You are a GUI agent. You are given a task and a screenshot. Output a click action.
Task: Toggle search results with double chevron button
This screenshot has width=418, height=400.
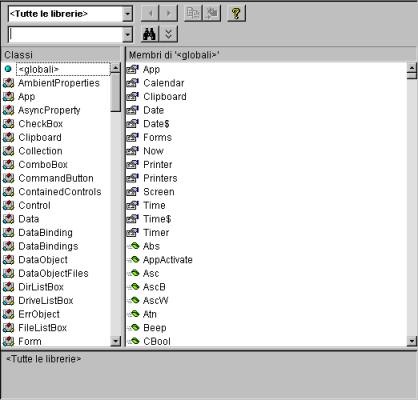pyautogui.click(x=168, y=34)
